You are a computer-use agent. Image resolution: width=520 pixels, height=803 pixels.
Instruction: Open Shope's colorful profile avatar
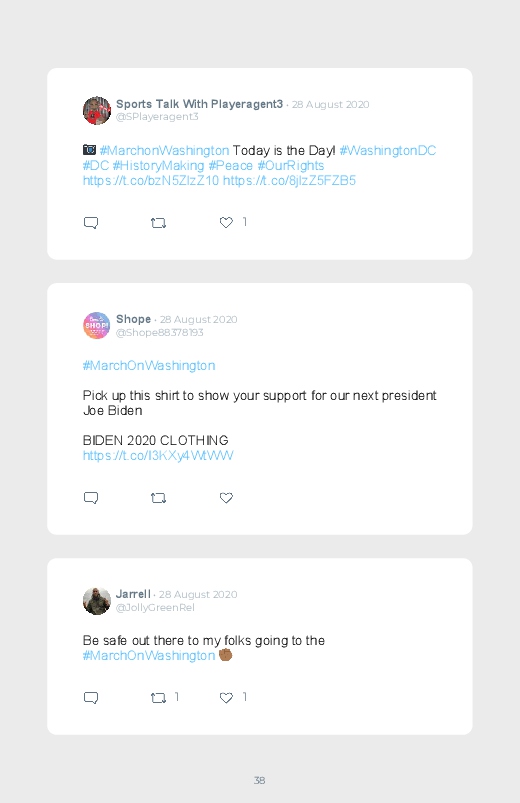(x=97, y=325)
